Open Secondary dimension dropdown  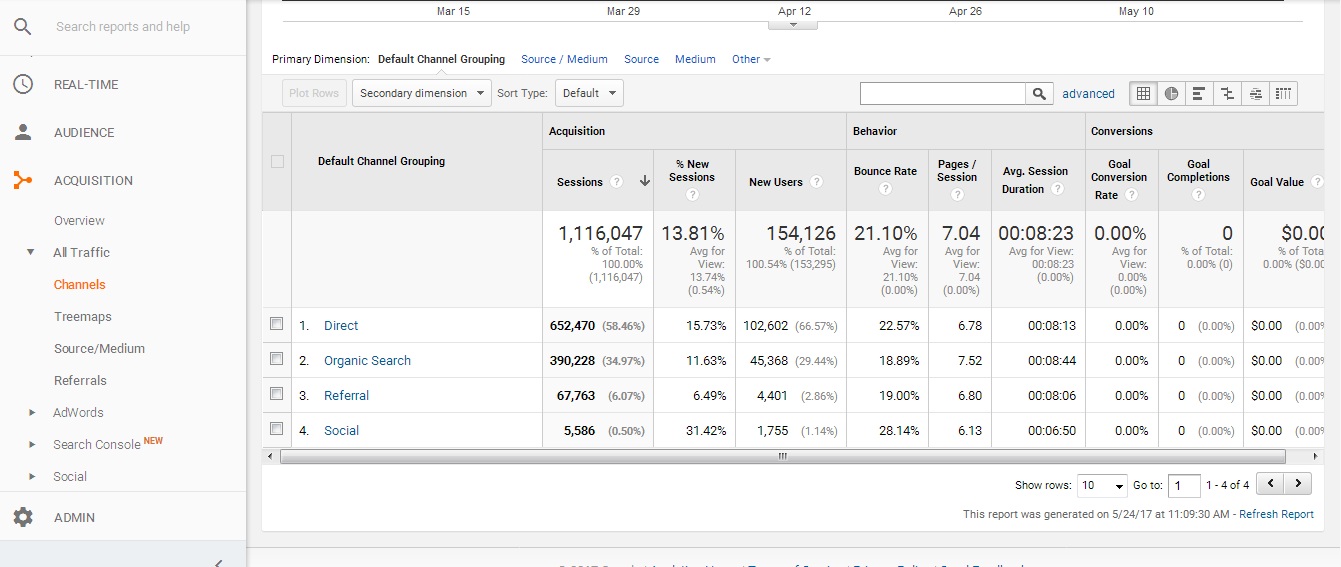(421, 93)
